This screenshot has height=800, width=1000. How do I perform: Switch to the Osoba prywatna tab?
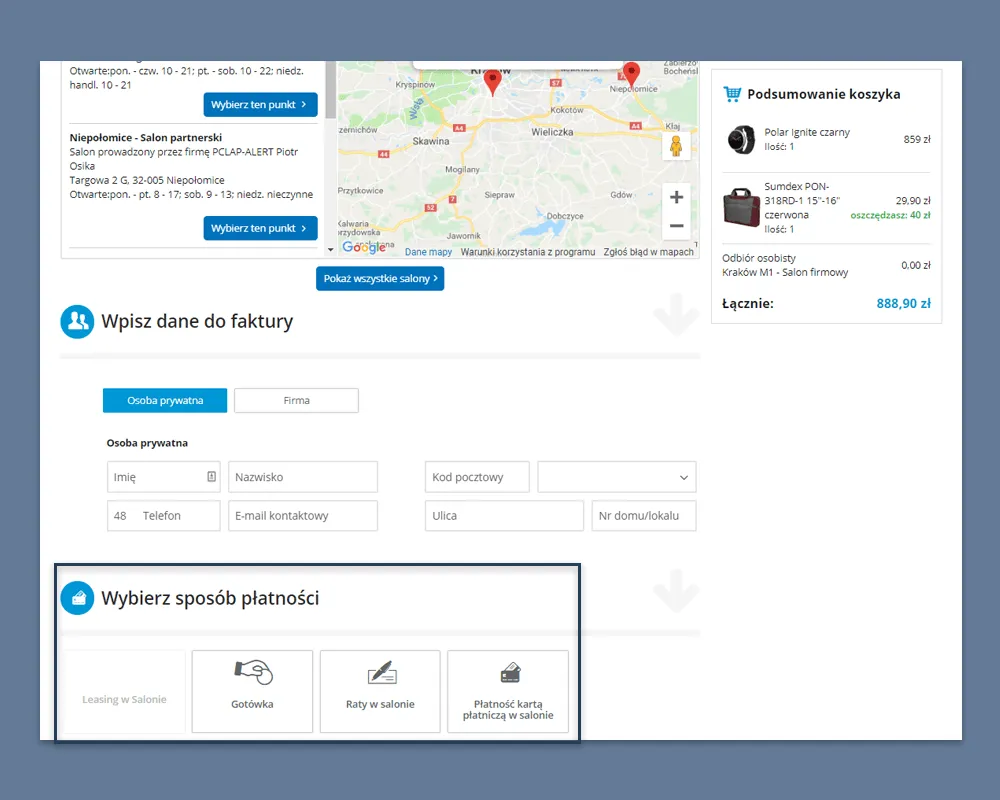point(164,400)
